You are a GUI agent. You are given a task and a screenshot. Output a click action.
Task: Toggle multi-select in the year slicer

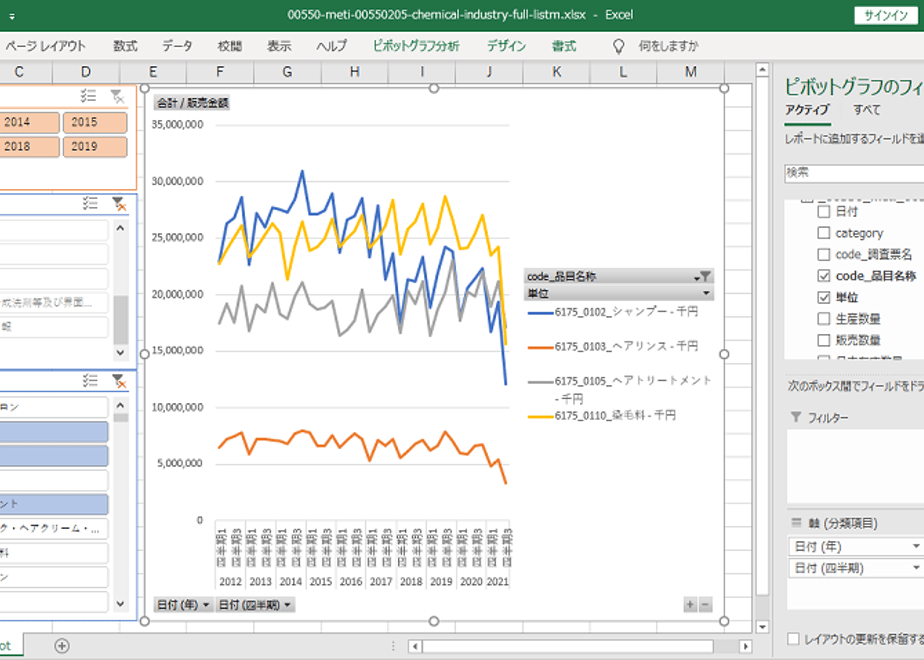(88, 96)
